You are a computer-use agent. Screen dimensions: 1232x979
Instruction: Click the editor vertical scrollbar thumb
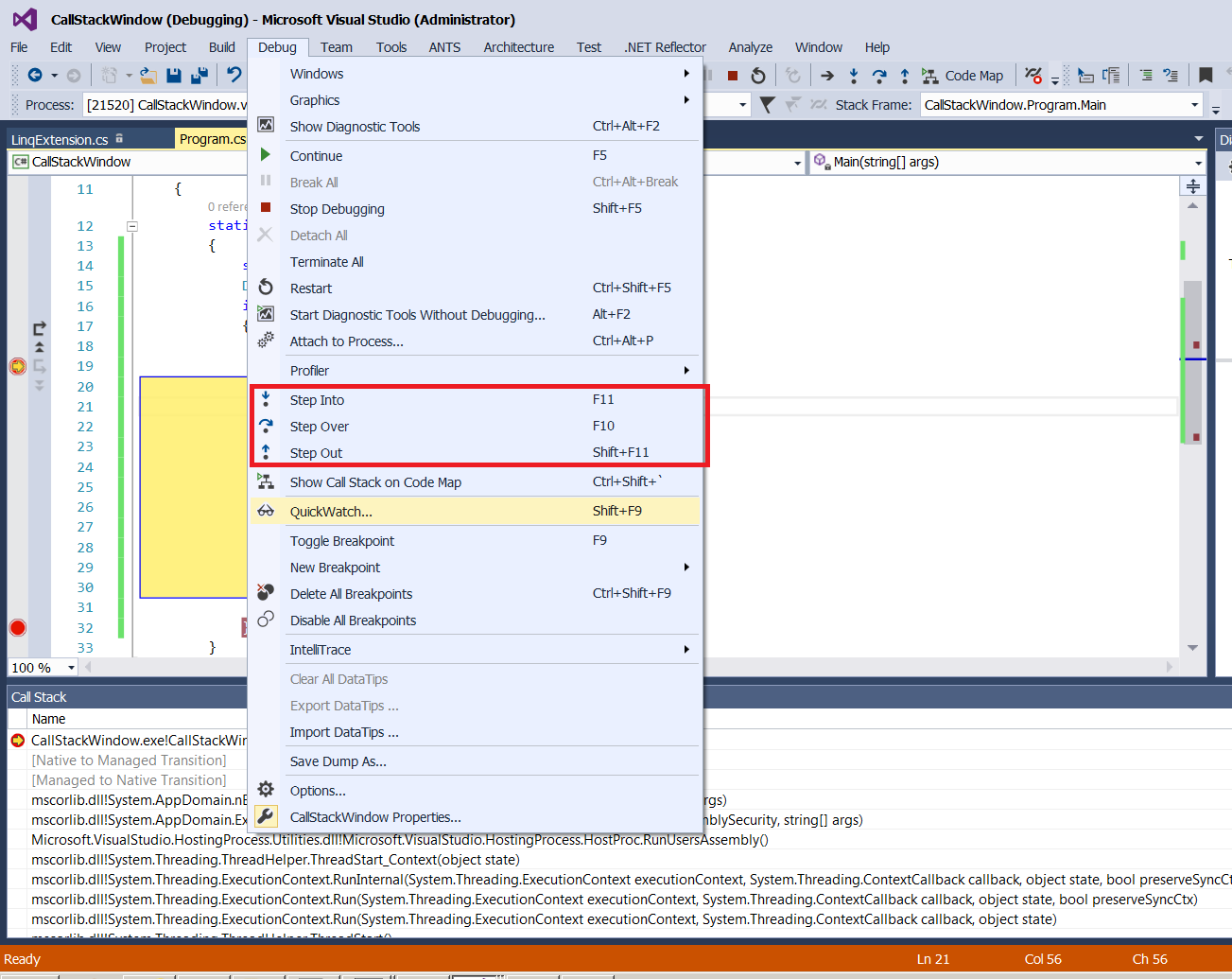pos(1193,361)
